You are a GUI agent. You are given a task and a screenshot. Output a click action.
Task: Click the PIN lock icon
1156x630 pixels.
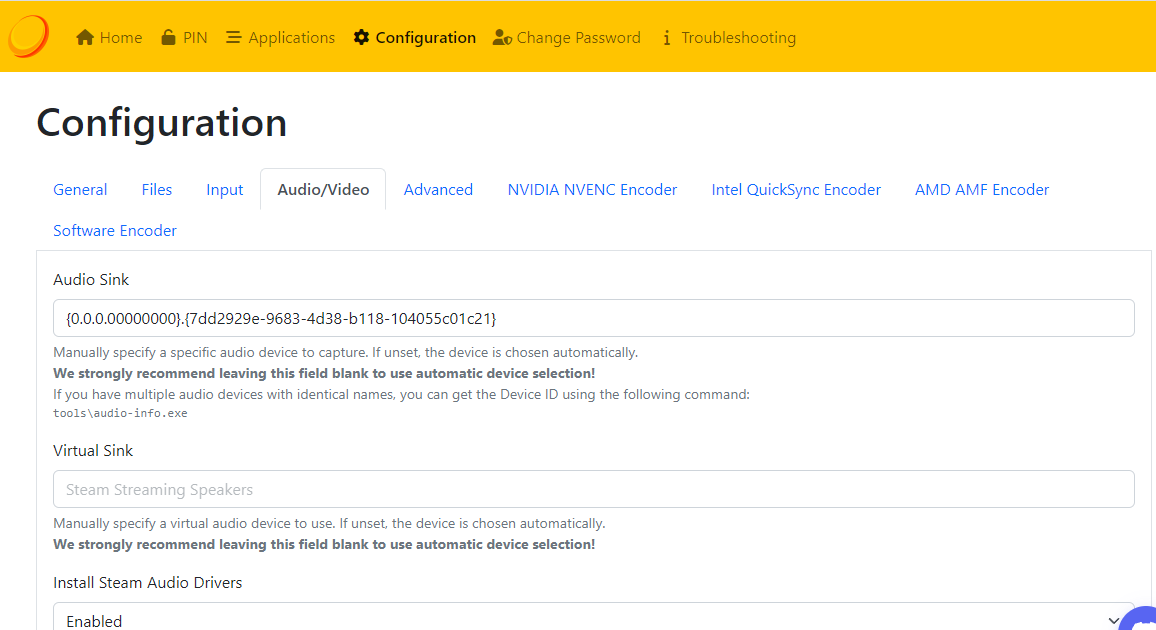[x=168, y=38]
